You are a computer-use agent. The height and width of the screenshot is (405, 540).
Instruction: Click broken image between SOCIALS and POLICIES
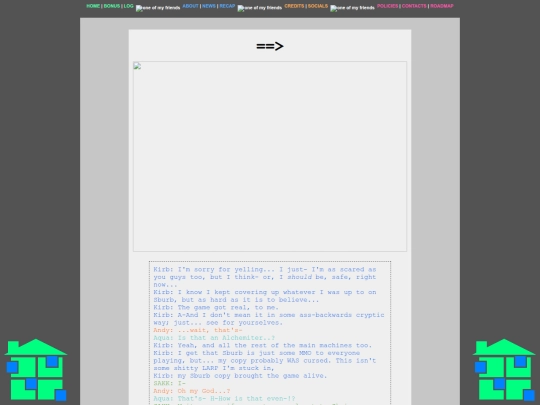click(x=352, y=8)
